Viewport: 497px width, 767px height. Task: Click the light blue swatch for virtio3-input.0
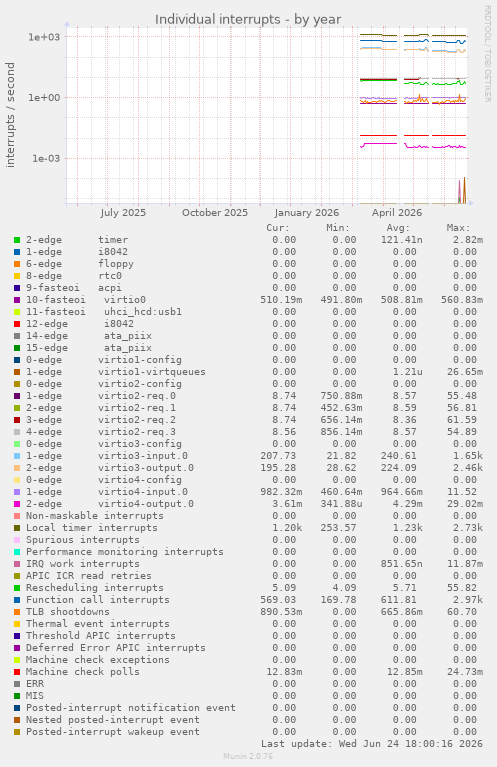point(17,456)
